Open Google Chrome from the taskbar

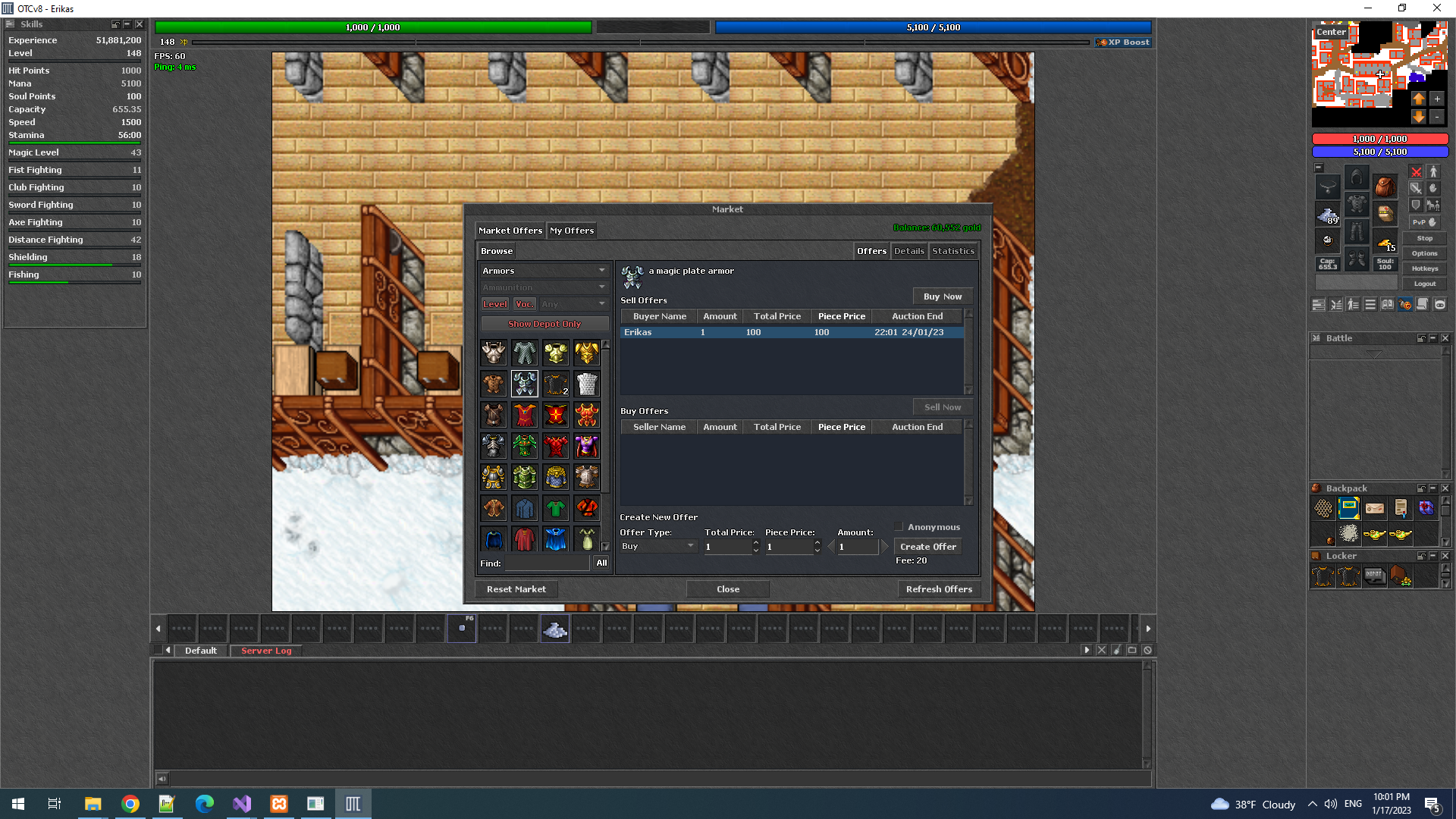[x=130, y=804]
